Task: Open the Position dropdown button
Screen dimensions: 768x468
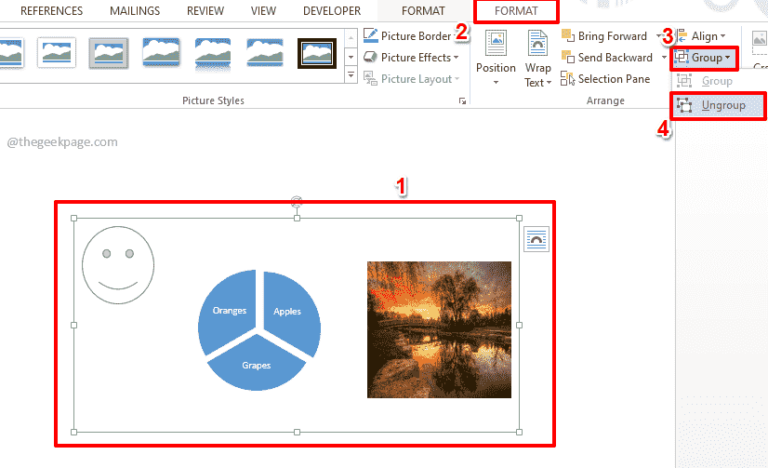Action: [x=496, y=58]
